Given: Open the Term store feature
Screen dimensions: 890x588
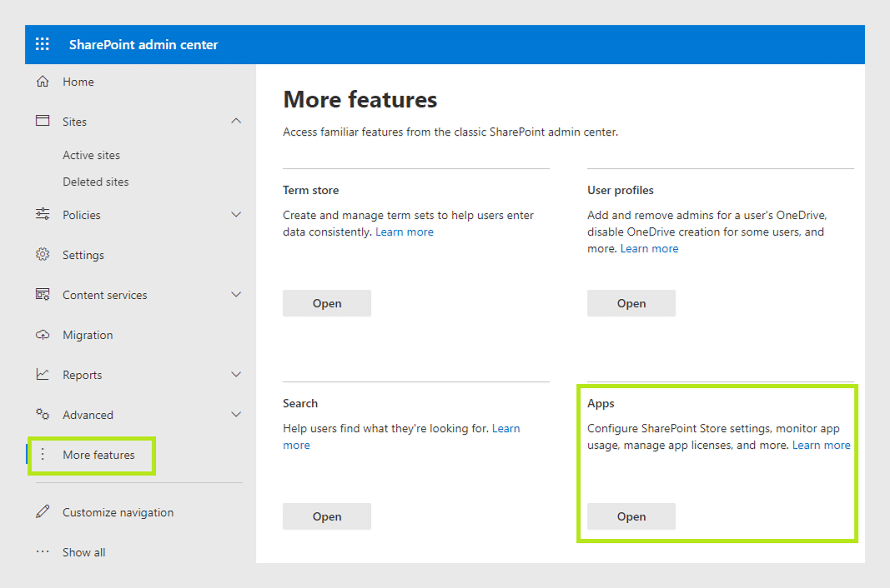Looking at the screenshot, I should click(327, 303).
